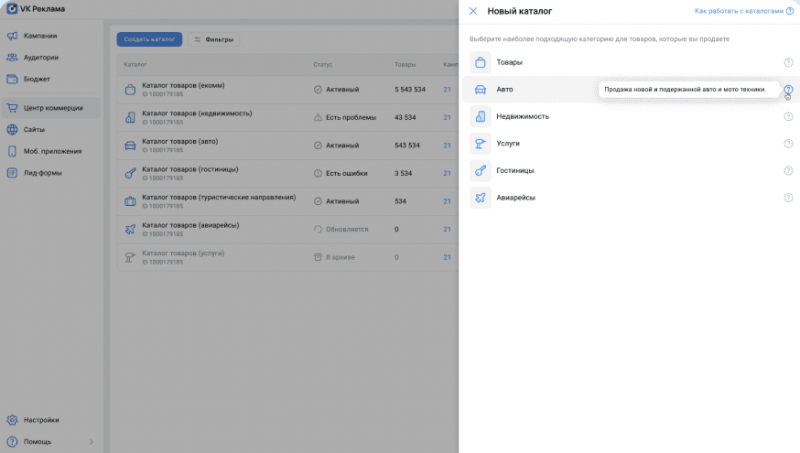Screen dimensions: 800x453
Task: Open Лид-формы sidebar item
Action: [x=43, y=172]
